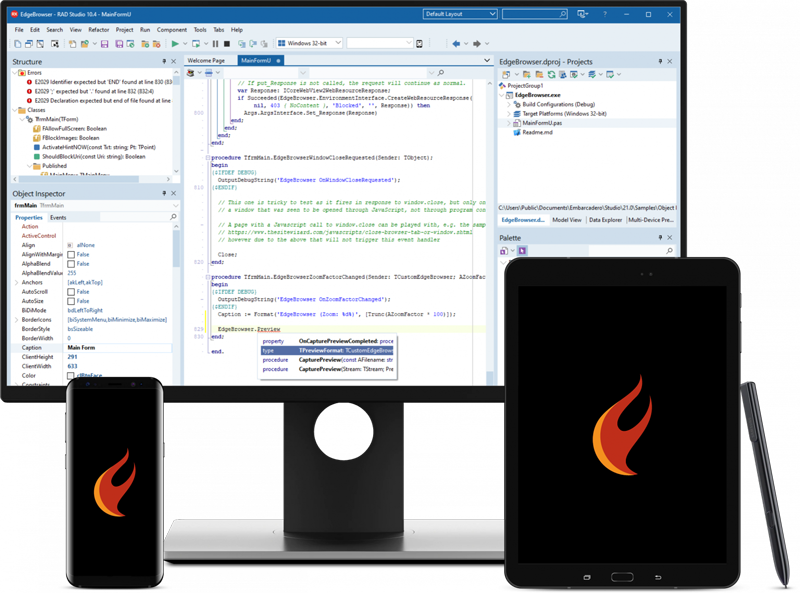Toggle the AutoScroll property checkbox
This screenshot has width=800, height=593.
pyautogui.click(x=71, y=291)
